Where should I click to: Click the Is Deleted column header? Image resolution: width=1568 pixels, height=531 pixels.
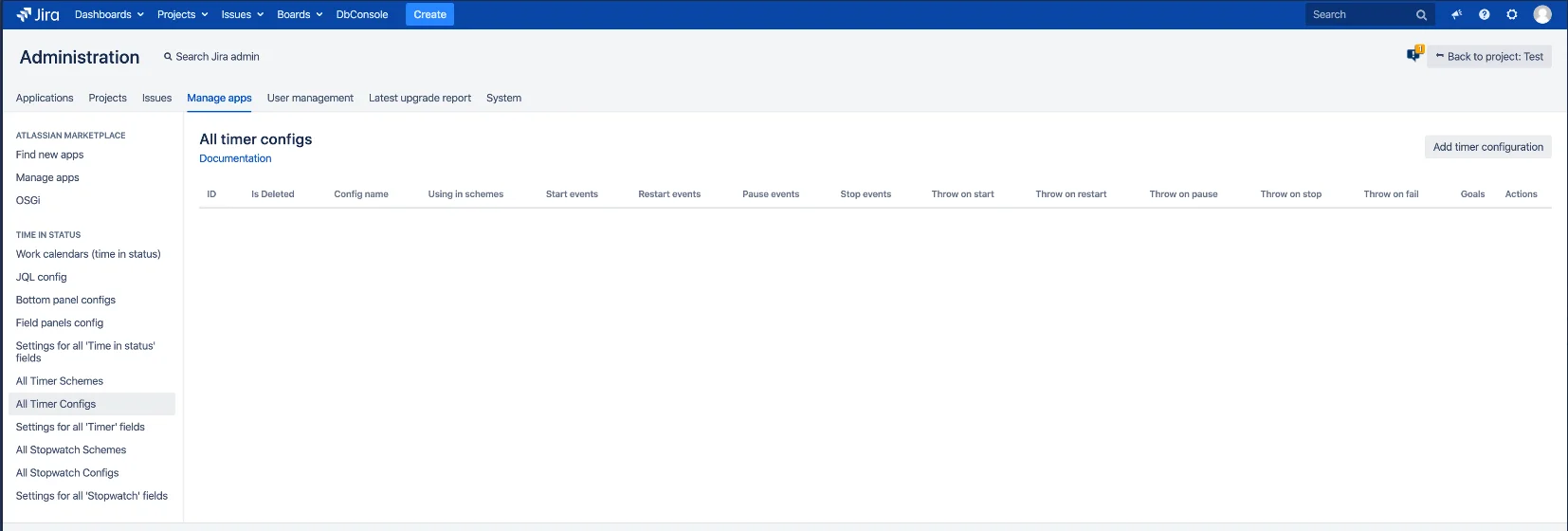(273, 194)
